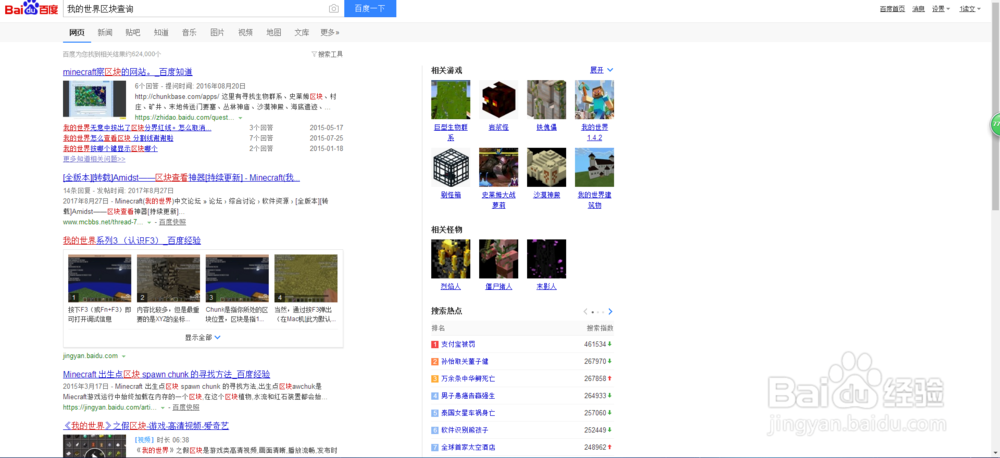Open 百度快照 for spawn chunk result
The width and height of the screenshot is (1000, 458).
(x=186, y=406)
